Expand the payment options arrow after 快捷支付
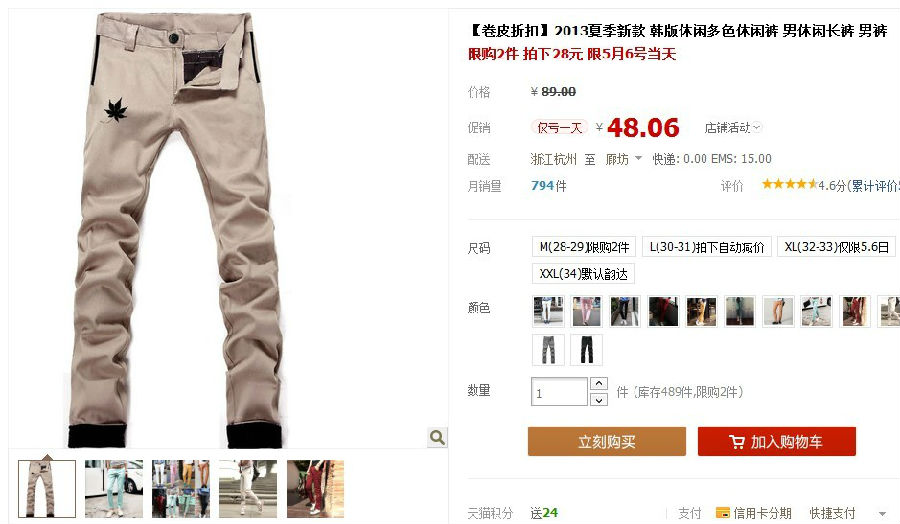This screenshot has height=524, width=900. [882, 514]
